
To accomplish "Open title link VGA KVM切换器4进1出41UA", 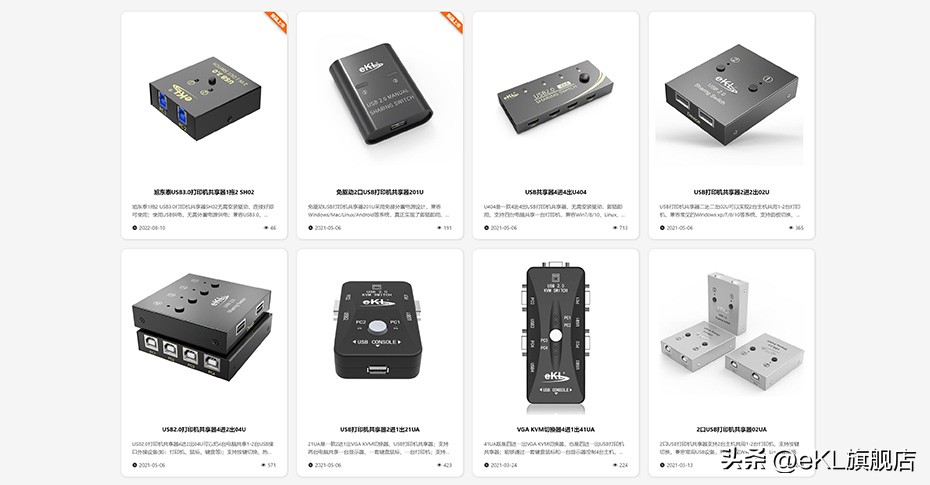I will [x=555, y=429].
